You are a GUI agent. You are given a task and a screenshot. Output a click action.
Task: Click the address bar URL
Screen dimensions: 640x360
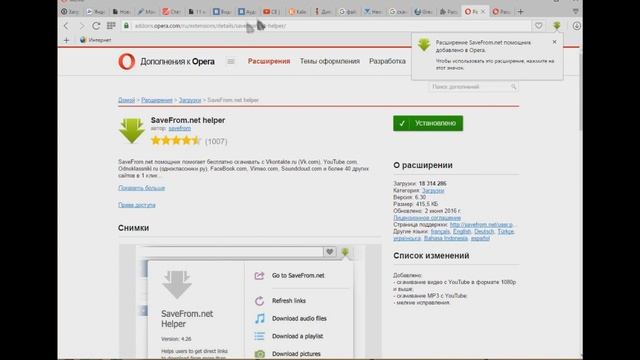pos(210,26)
